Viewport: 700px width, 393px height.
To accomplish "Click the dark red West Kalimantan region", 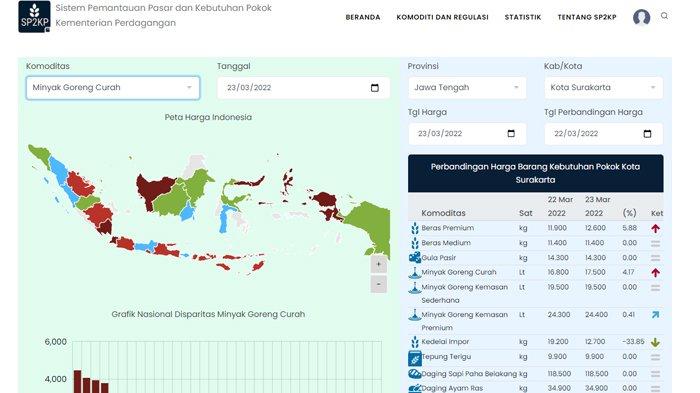I will point(152,190).
